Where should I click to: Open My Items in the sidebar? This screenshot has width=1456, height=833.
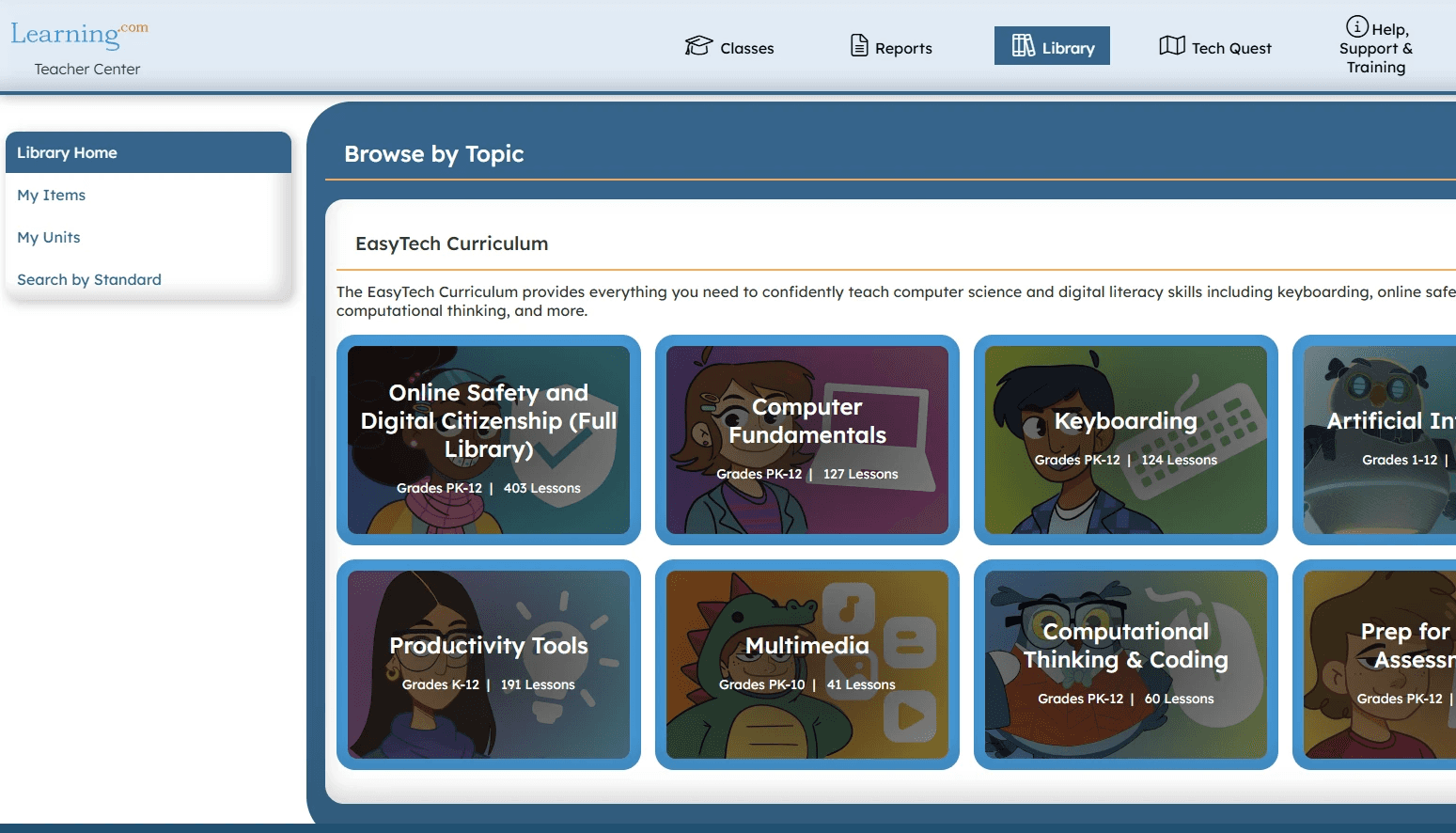click(52, 195)
